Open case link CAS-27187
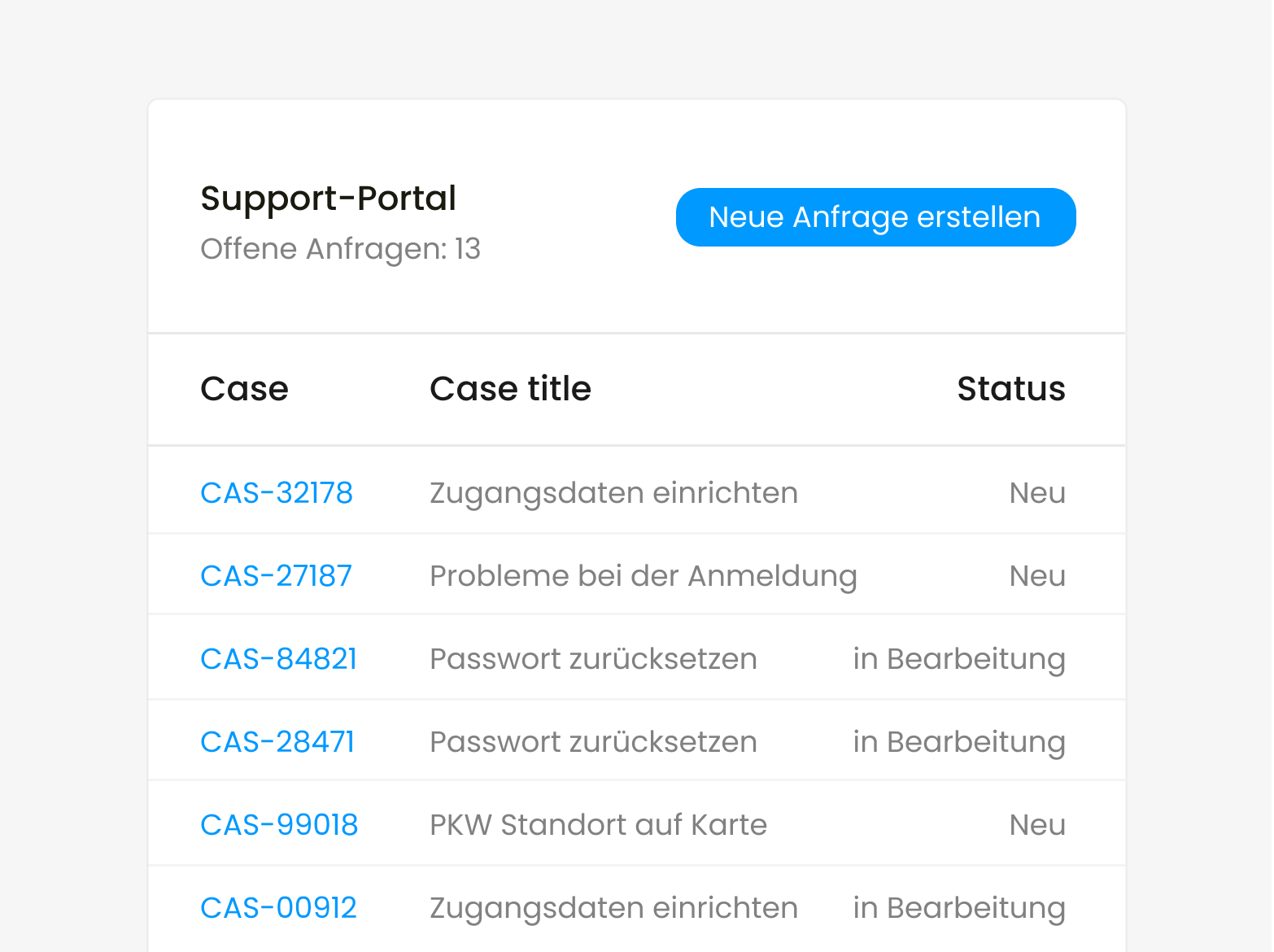Image resolution: width=1274 pixels, height=952 pixels. [277, 576]
